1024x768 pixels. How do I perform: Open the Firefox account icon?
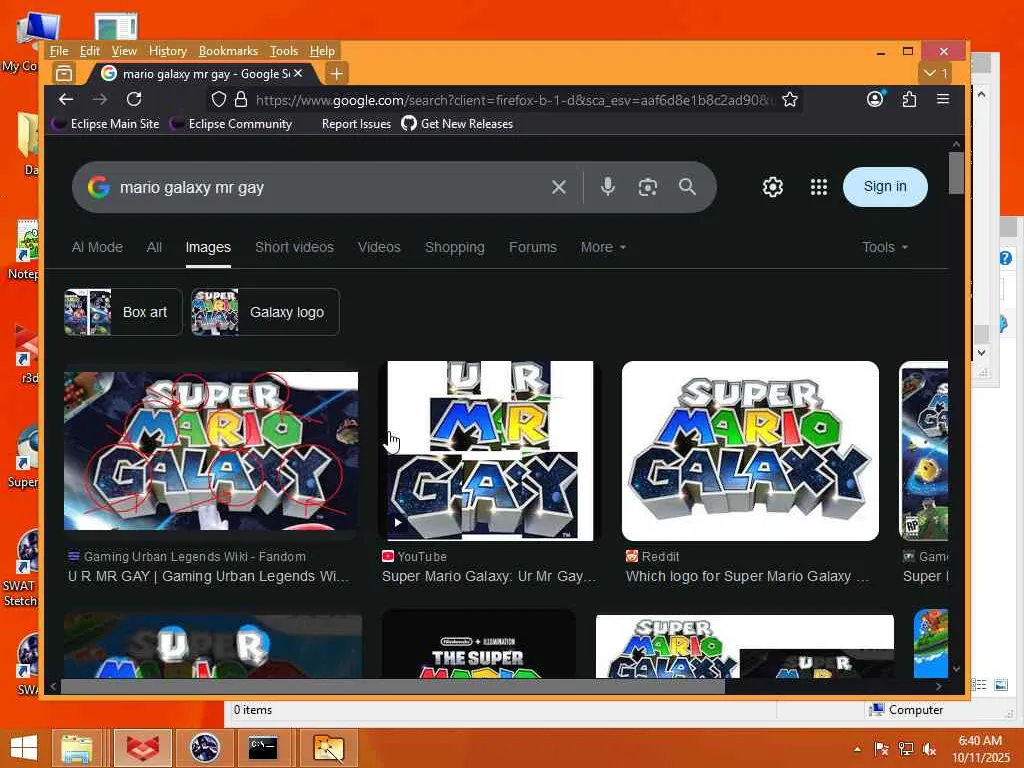(x=875, y=99)
